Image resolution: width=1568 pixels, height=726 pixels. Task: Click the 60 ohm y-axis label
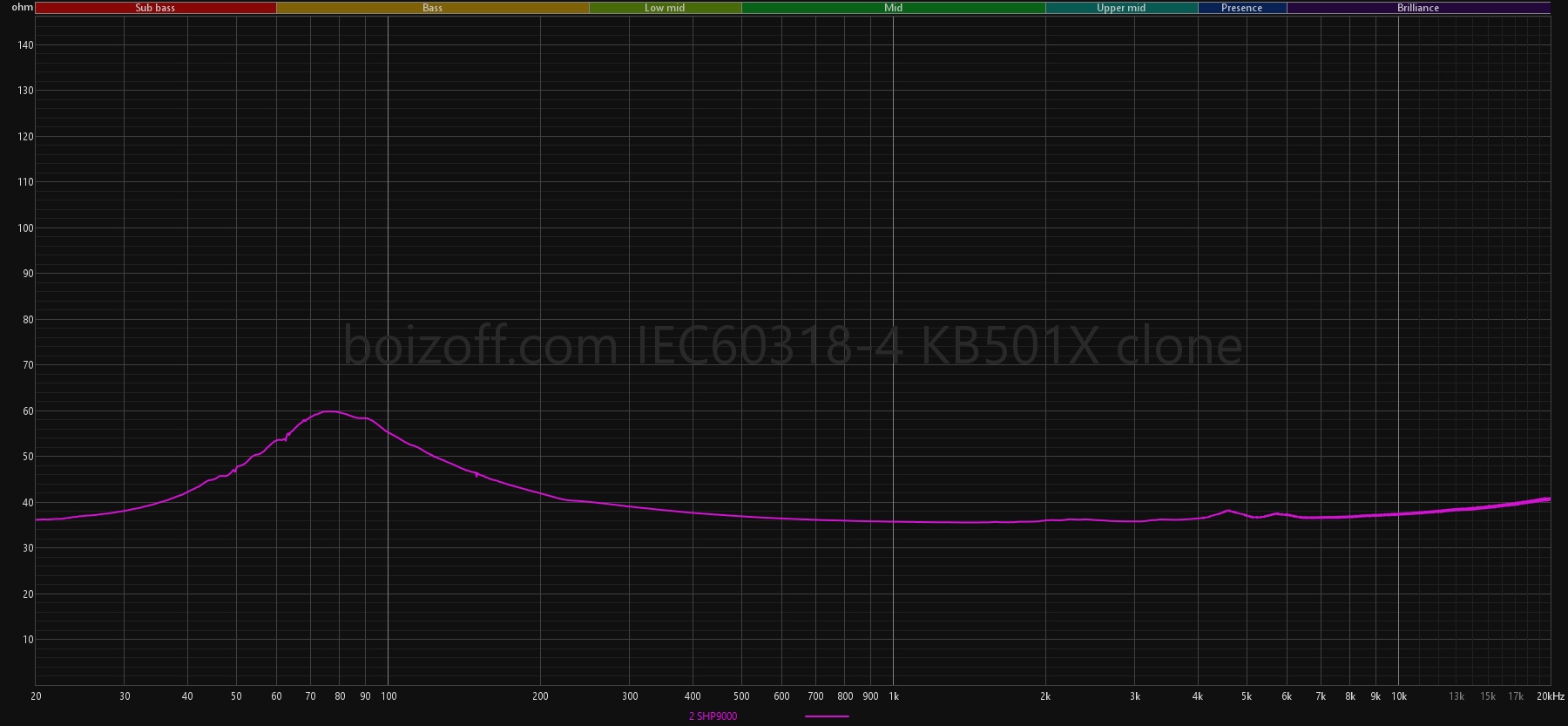[x=25, y=411]
